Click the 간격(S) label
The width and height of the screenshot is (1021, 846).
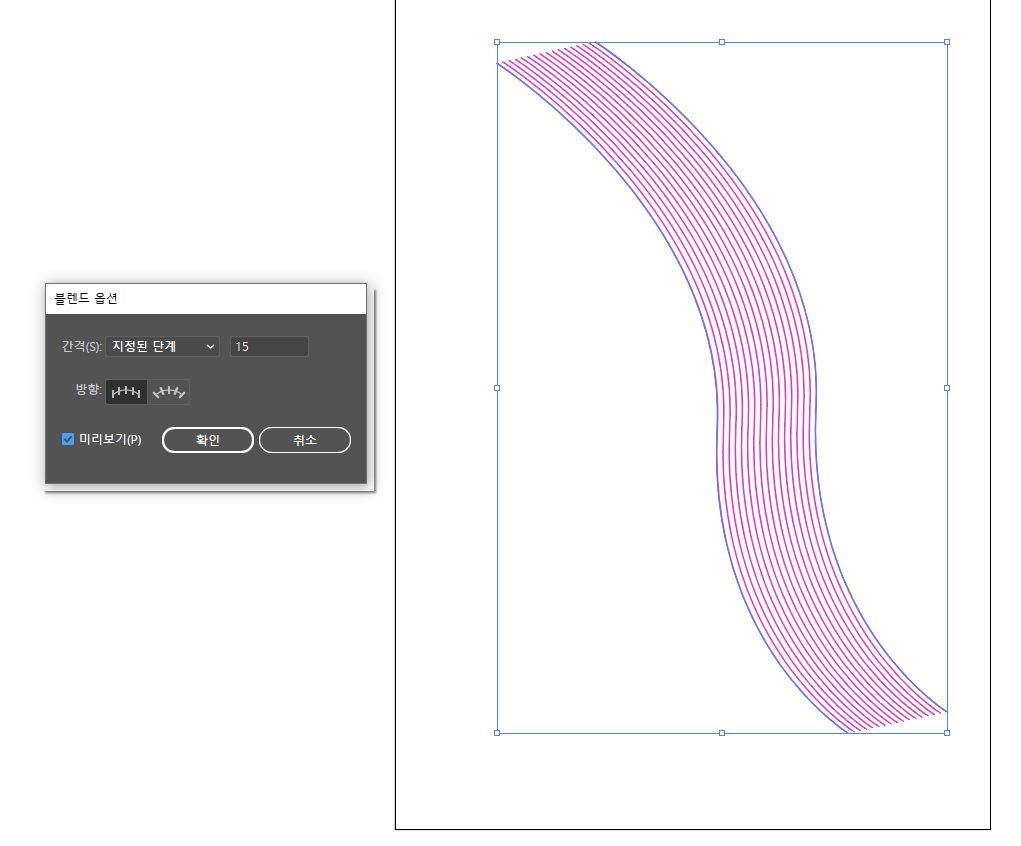click(81, 346)
